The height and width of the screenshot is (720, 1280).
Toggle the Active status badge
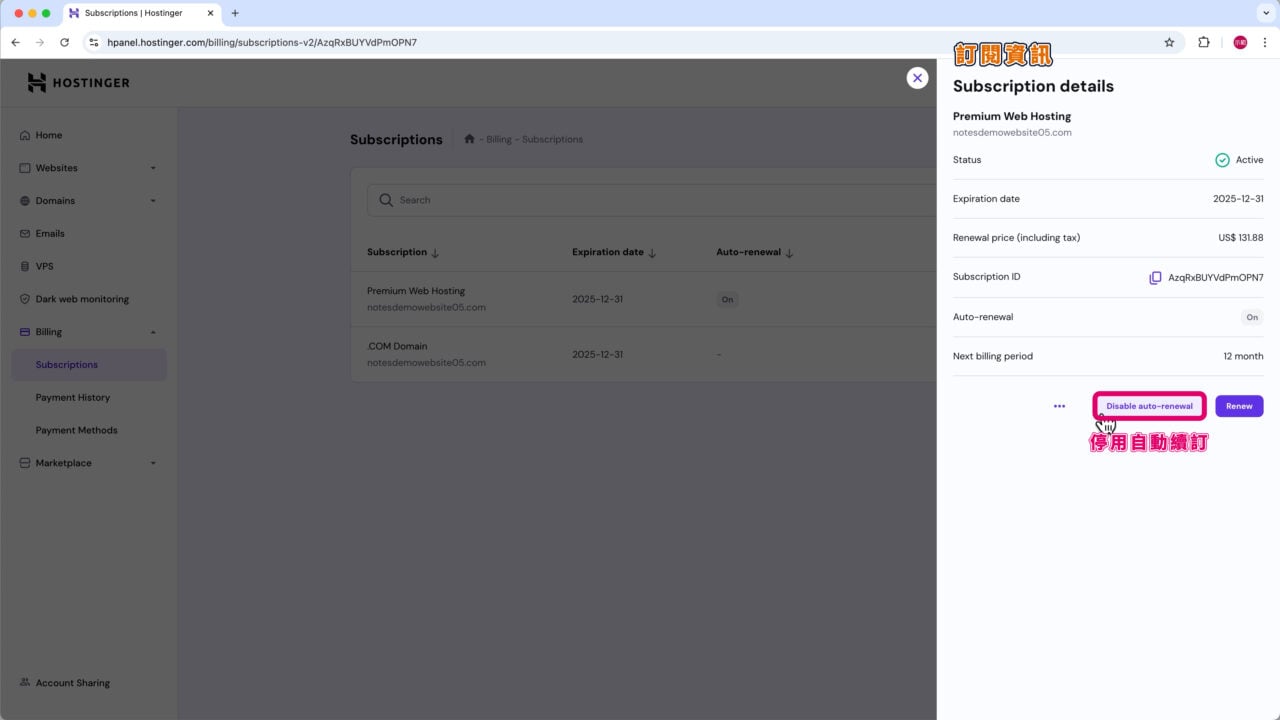[x=1239, y=159]
